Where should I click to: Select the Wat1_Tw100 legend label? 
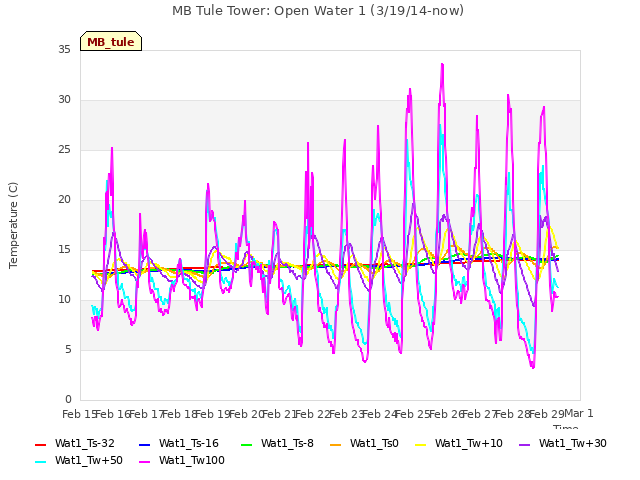point(192,460)
